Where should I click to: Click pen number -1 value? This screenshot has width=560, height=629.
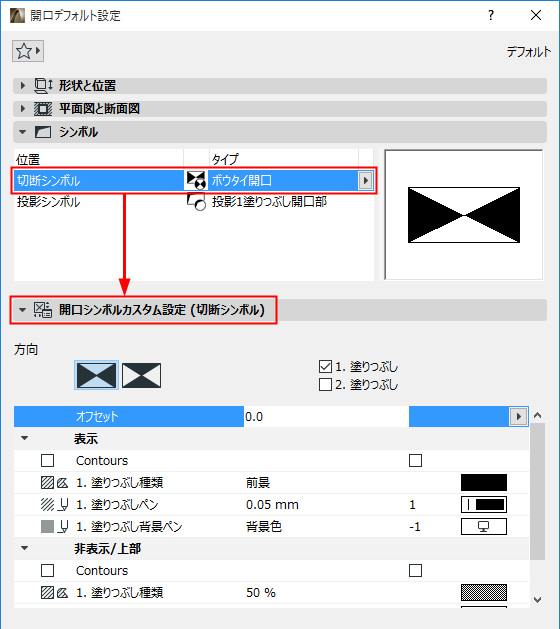point(415,527)
